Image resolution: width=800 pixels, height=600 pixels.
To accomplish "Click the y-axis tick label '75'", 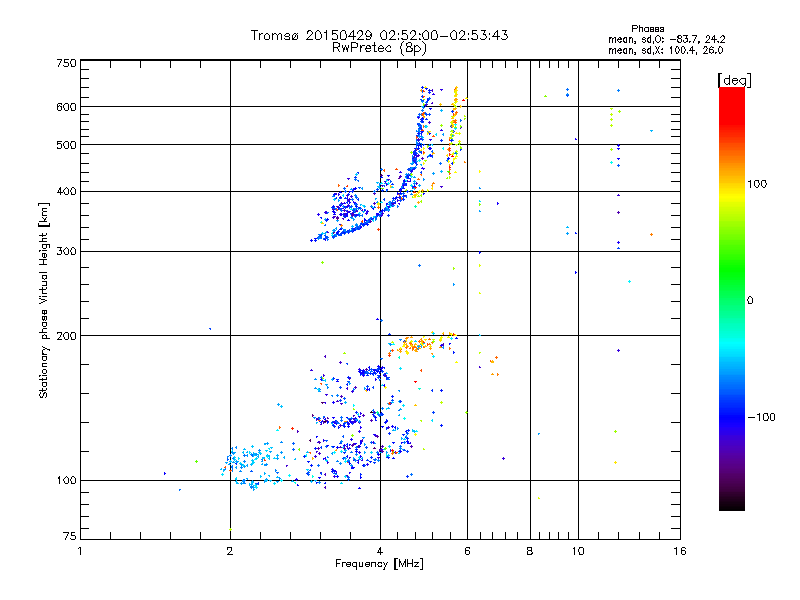I will 70,536.
